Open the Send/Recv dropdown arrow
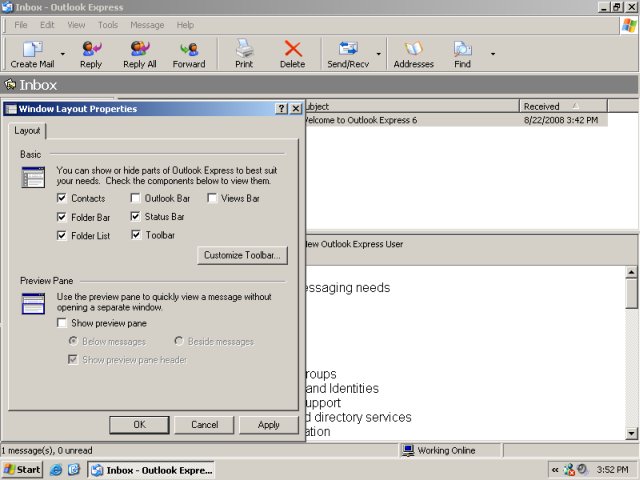This screenshot has height=480, width=640. point(378,54)
